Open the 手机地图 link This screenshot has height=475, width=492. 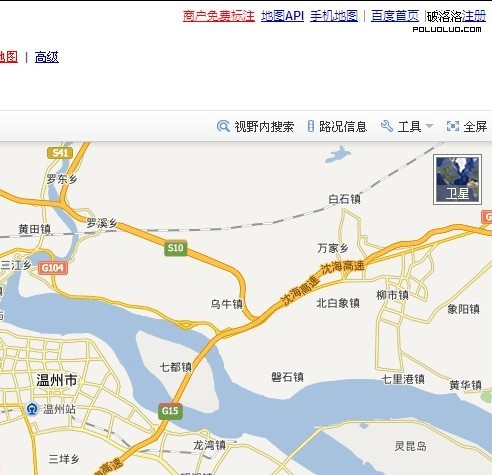click(x=334, y=16)
